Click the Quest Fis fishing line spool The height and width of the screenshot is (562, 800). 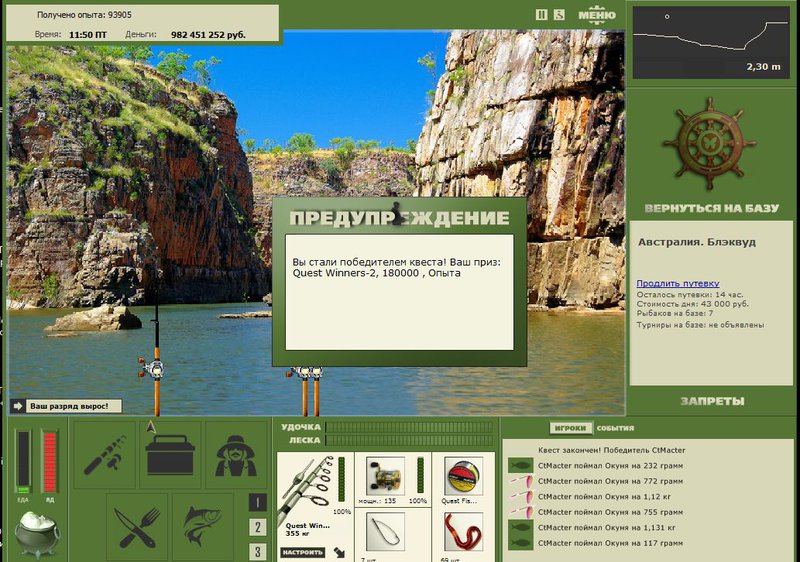463,476
